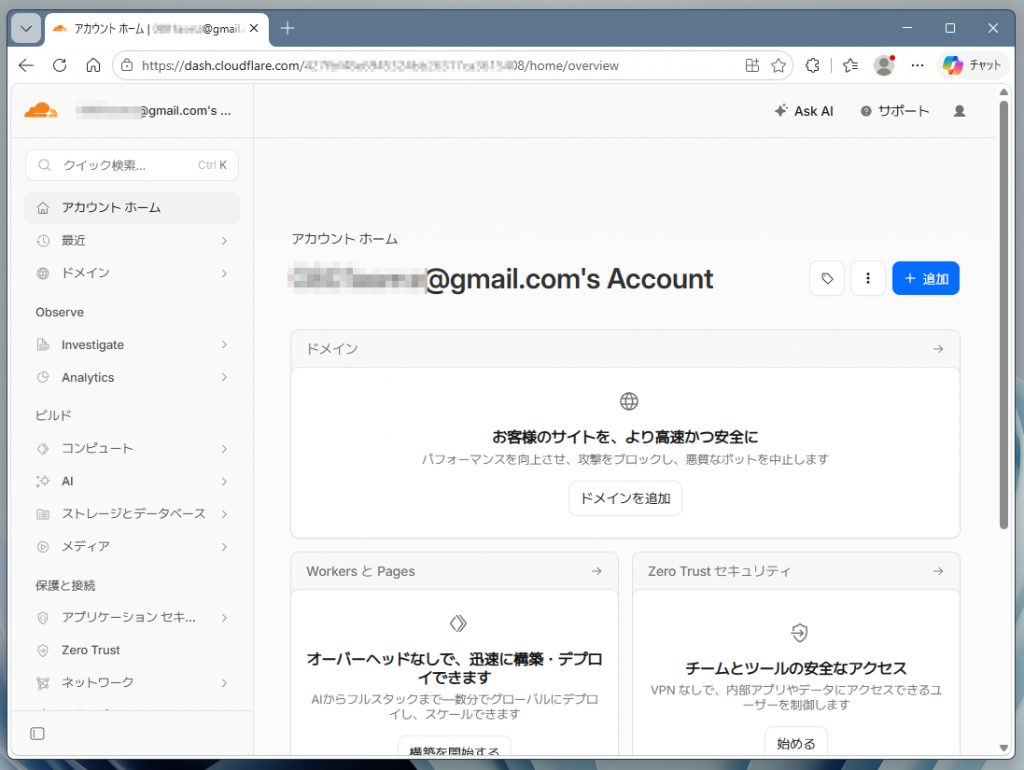The height and width of the screenshot is (770, 1024).
Task: Click the AI sparkle sidebar icon
Action: coord(42,481)
